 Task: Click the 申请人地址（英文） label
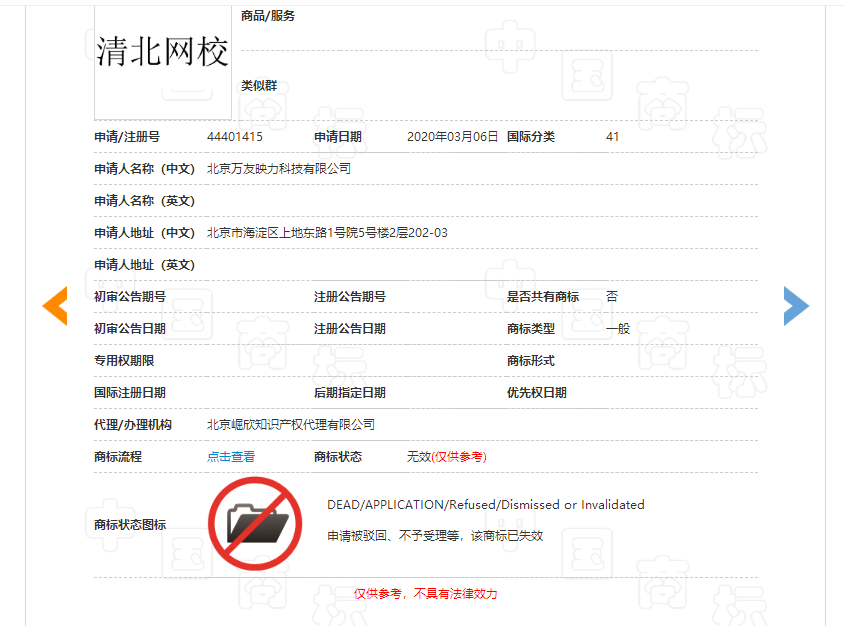pos(144,265)
